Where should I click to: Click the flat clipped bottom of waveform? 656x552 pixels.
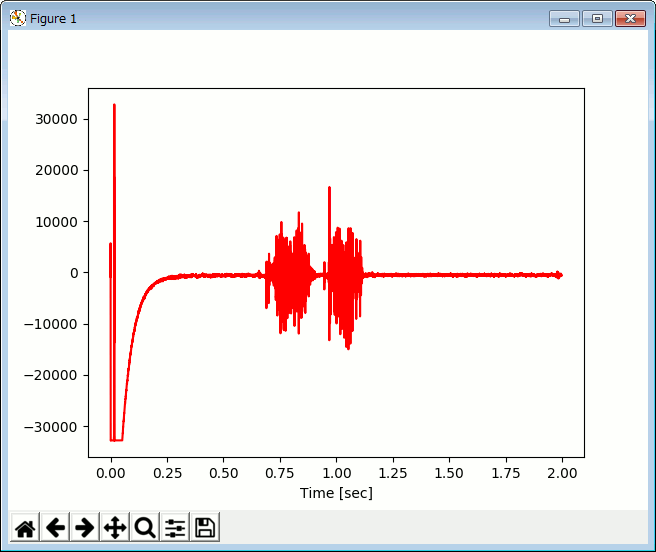click(116, 440)
